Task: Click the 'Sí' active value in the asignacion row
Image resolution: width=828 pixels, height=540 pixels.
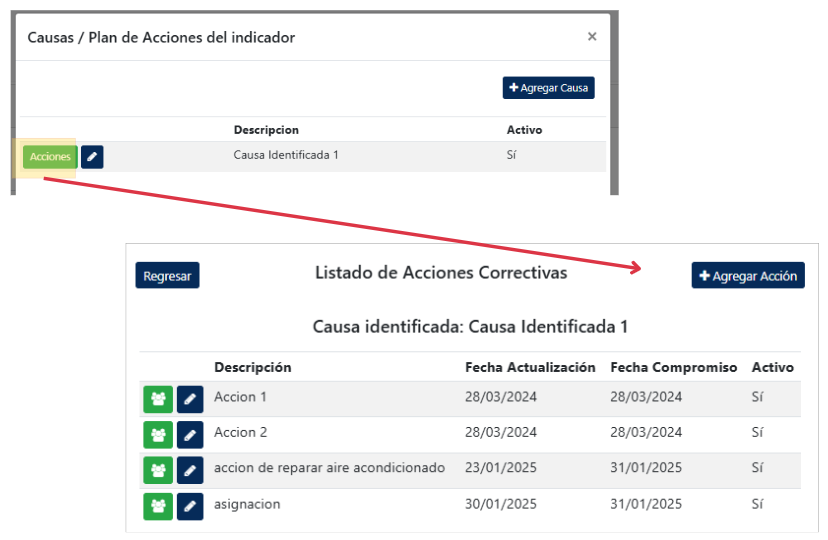Action: (757, 504)
